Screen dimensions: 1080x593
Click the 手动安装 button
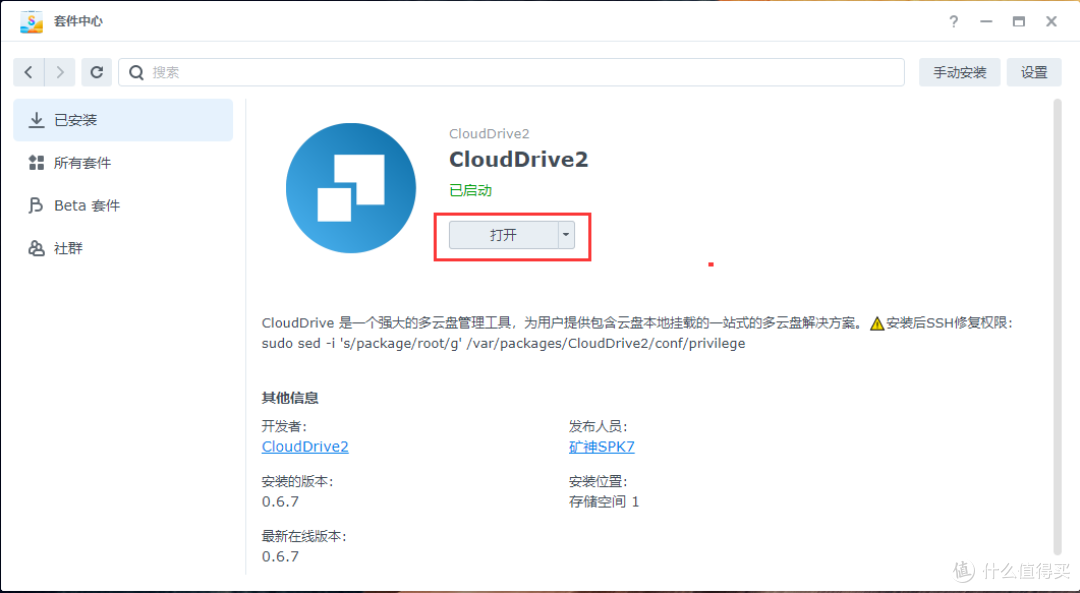pos(958,72)
